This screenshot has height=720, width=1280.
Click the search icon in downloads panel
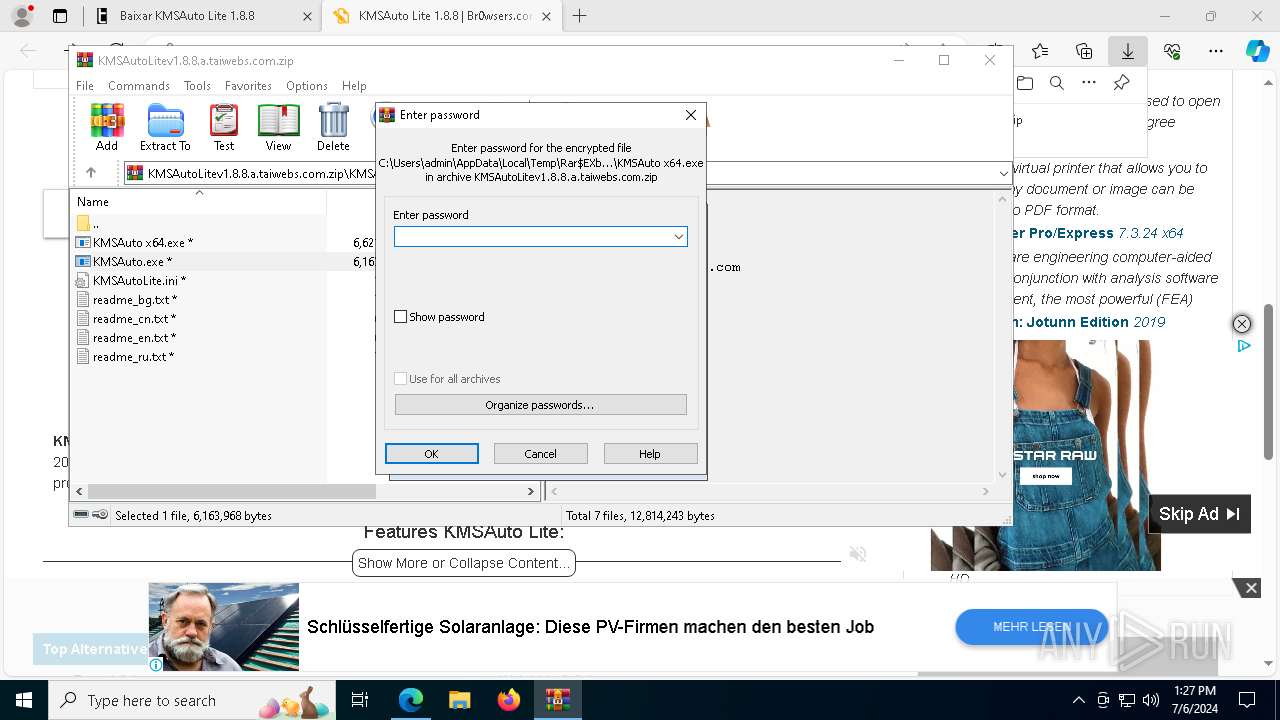point(1056,83)
